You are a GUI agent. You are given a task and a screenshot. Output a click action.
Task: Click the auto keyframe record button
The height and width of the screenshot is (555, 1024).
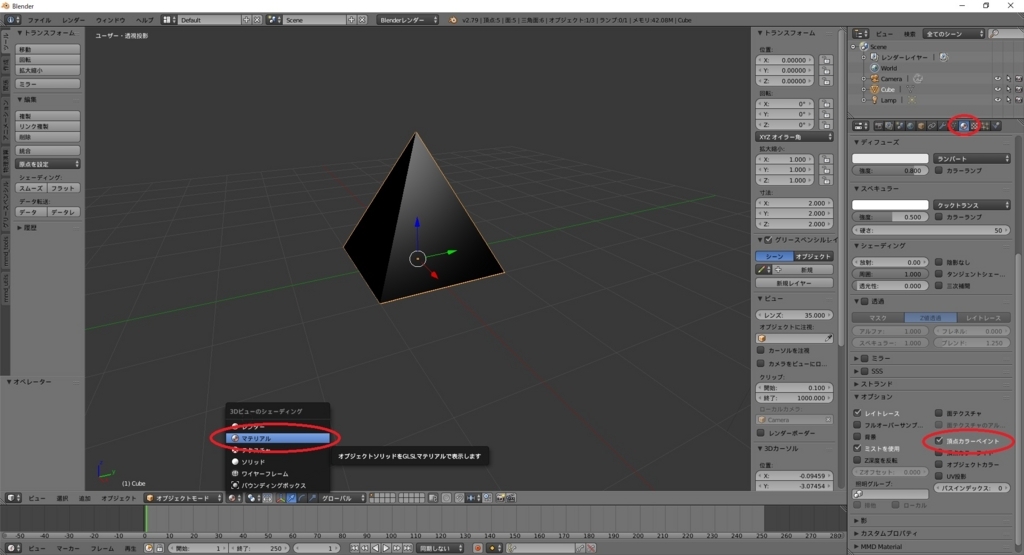pyautogui.click(x=477, y=548)
